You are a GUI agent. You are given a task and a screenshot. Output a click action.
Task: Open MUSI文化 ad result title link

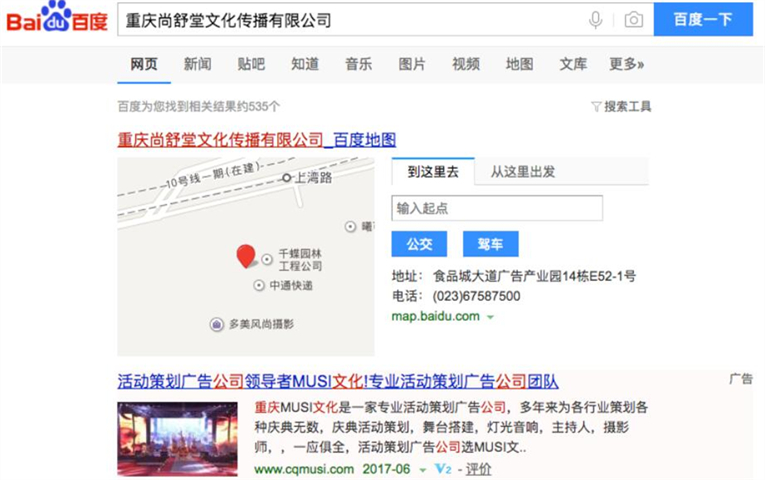coord(338,381)
